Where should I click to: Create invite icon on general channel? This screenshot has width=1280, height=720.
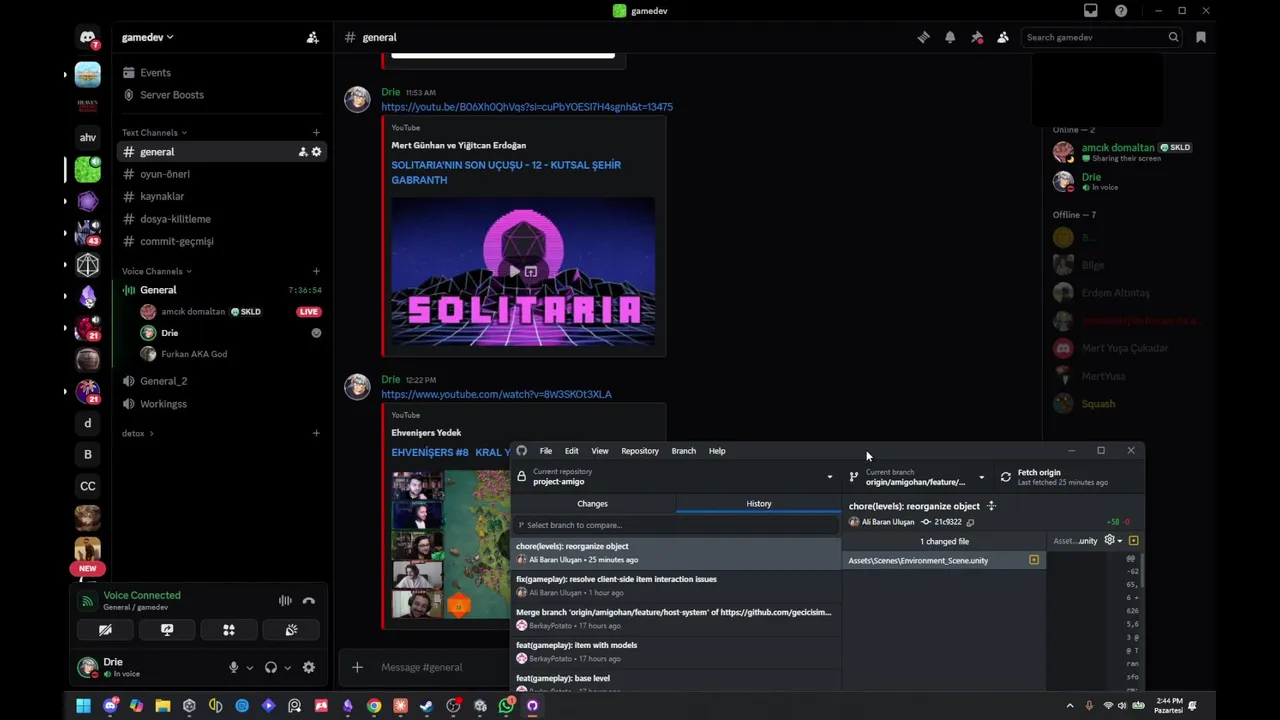(302, 152)
